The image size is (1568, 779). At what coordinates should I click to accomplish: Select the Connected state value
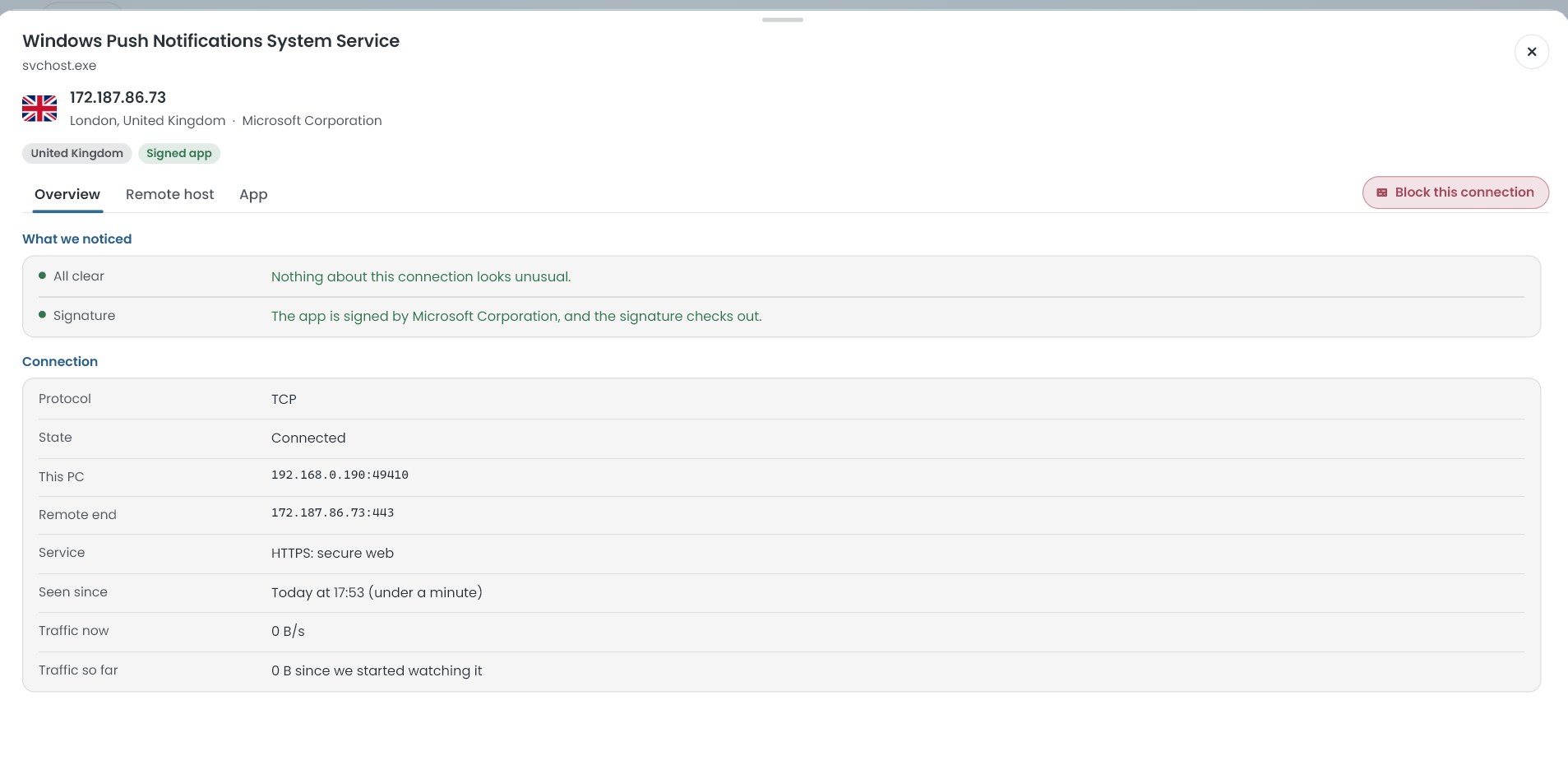[x=308, y=438]
